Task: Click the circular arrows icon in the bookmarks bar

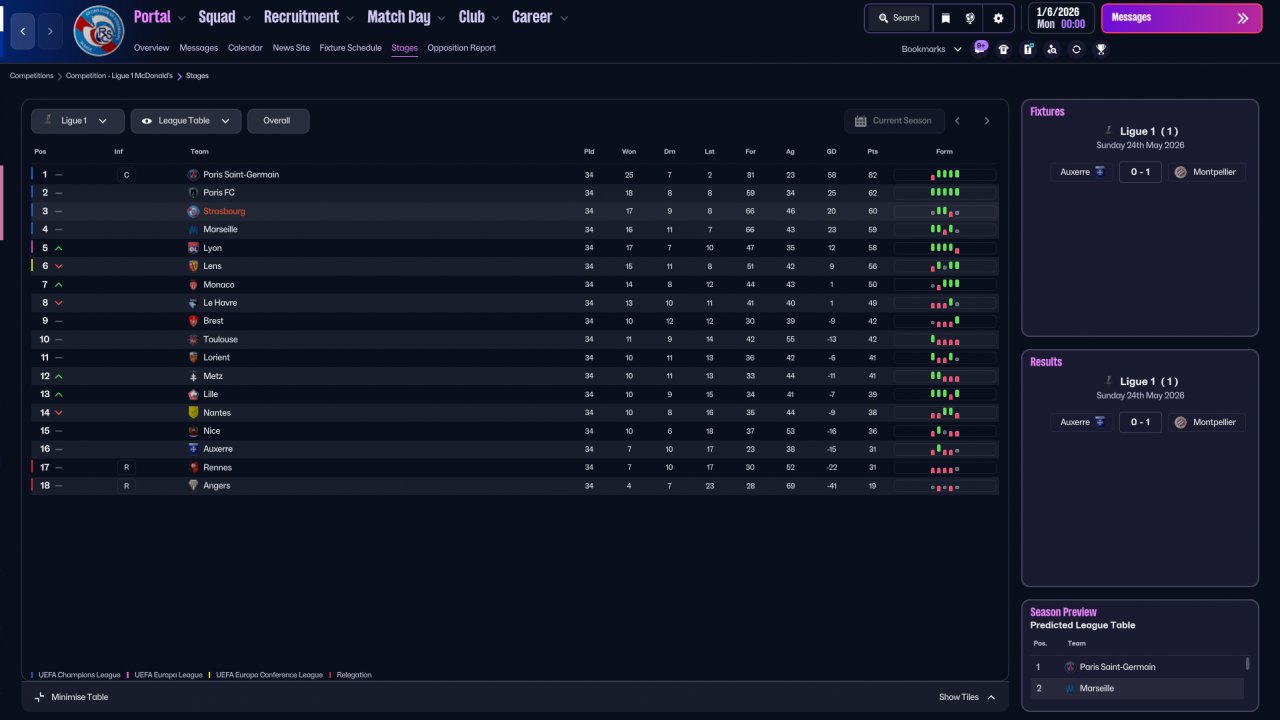Action: coord(1076,49)
